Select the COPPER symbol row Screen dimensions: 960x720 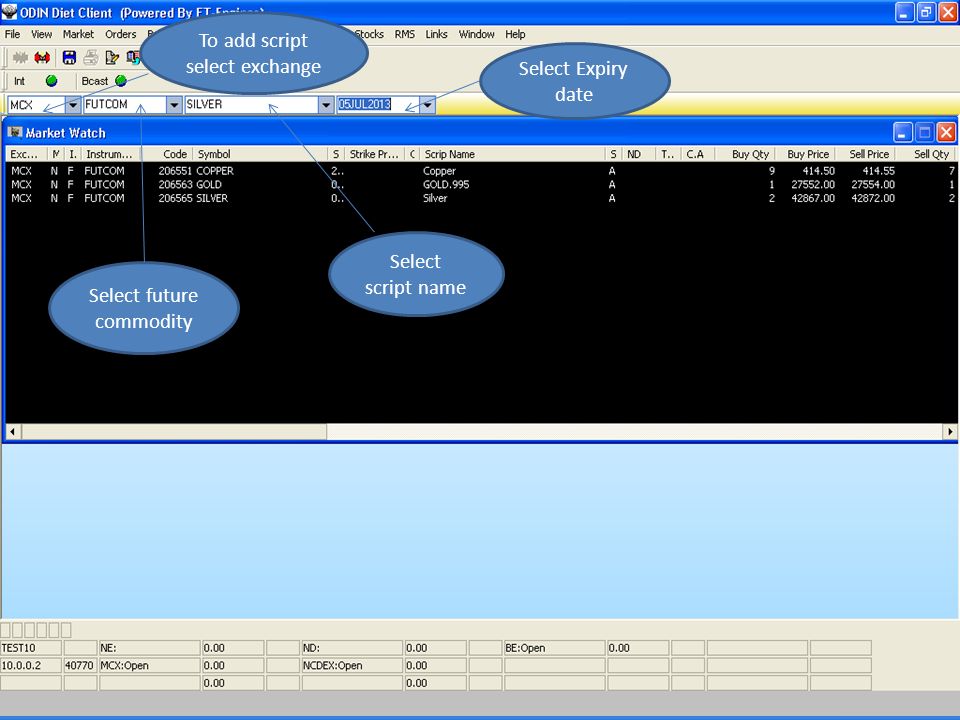tap(481, 171)
